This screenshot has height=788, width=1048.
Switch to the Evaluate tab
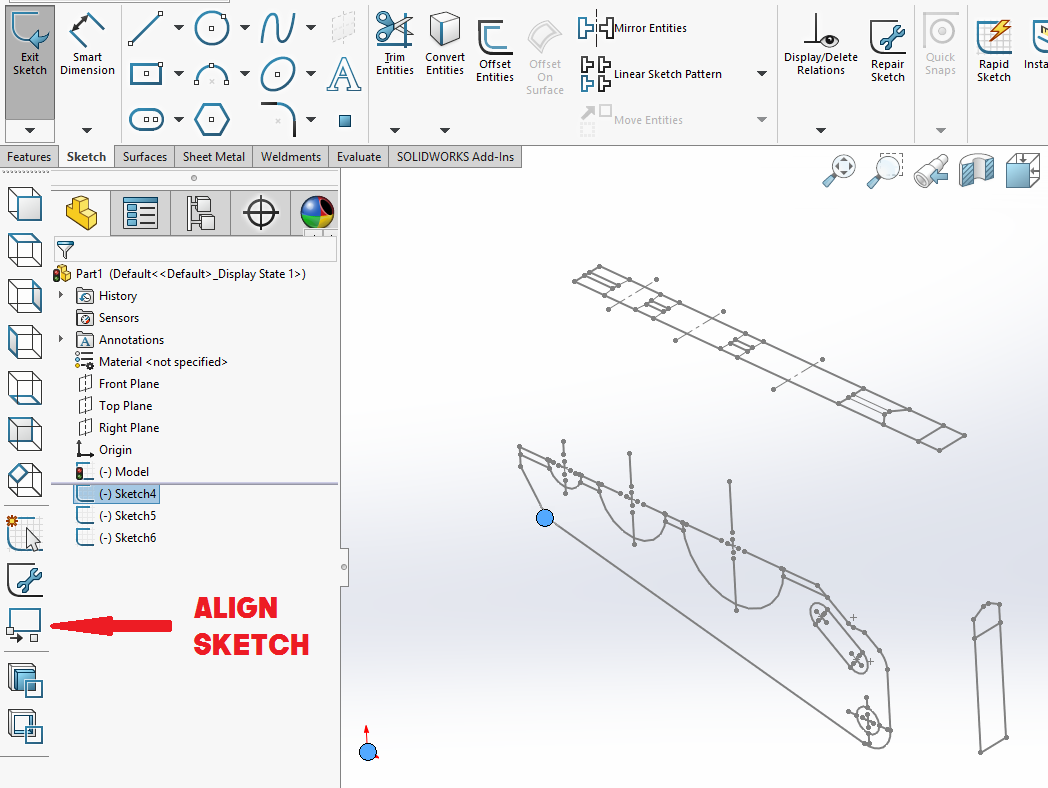359,156
